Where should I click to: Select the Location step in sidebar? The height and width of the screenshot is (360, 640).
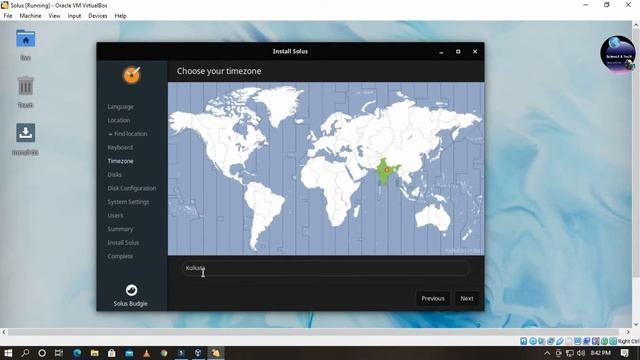click(x=119, y=120)
